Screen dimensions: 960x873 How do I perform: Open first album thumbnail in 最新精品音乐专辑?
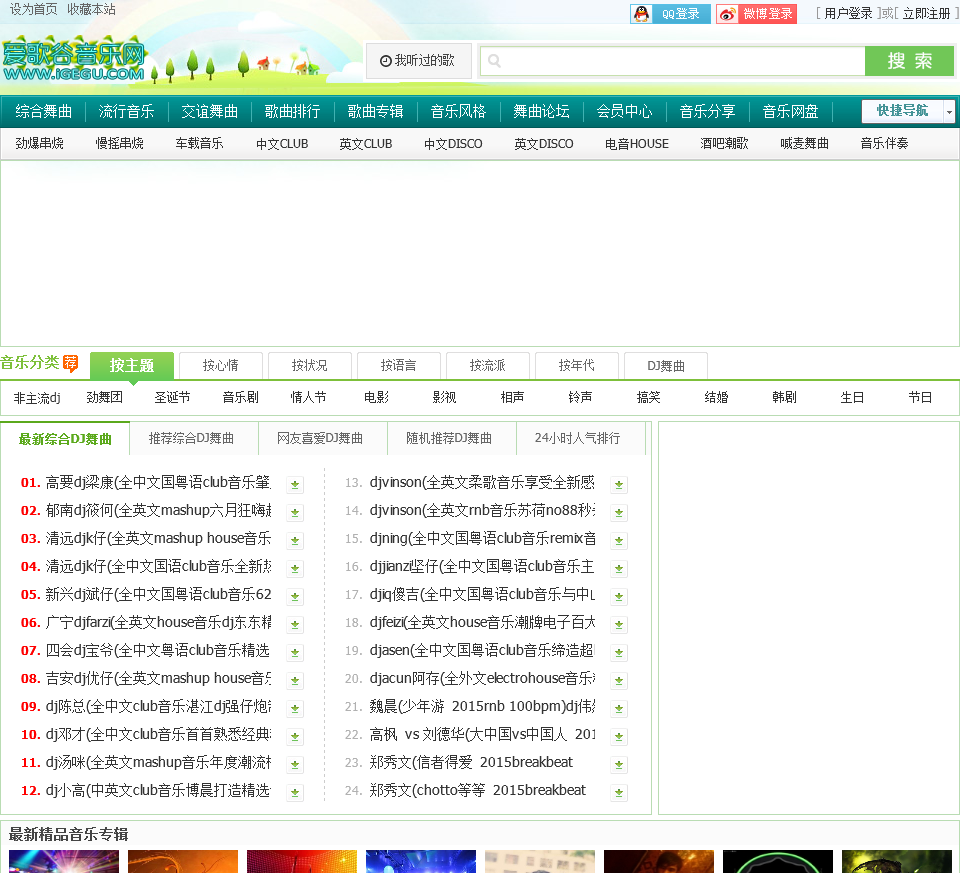tap(64, 861)
